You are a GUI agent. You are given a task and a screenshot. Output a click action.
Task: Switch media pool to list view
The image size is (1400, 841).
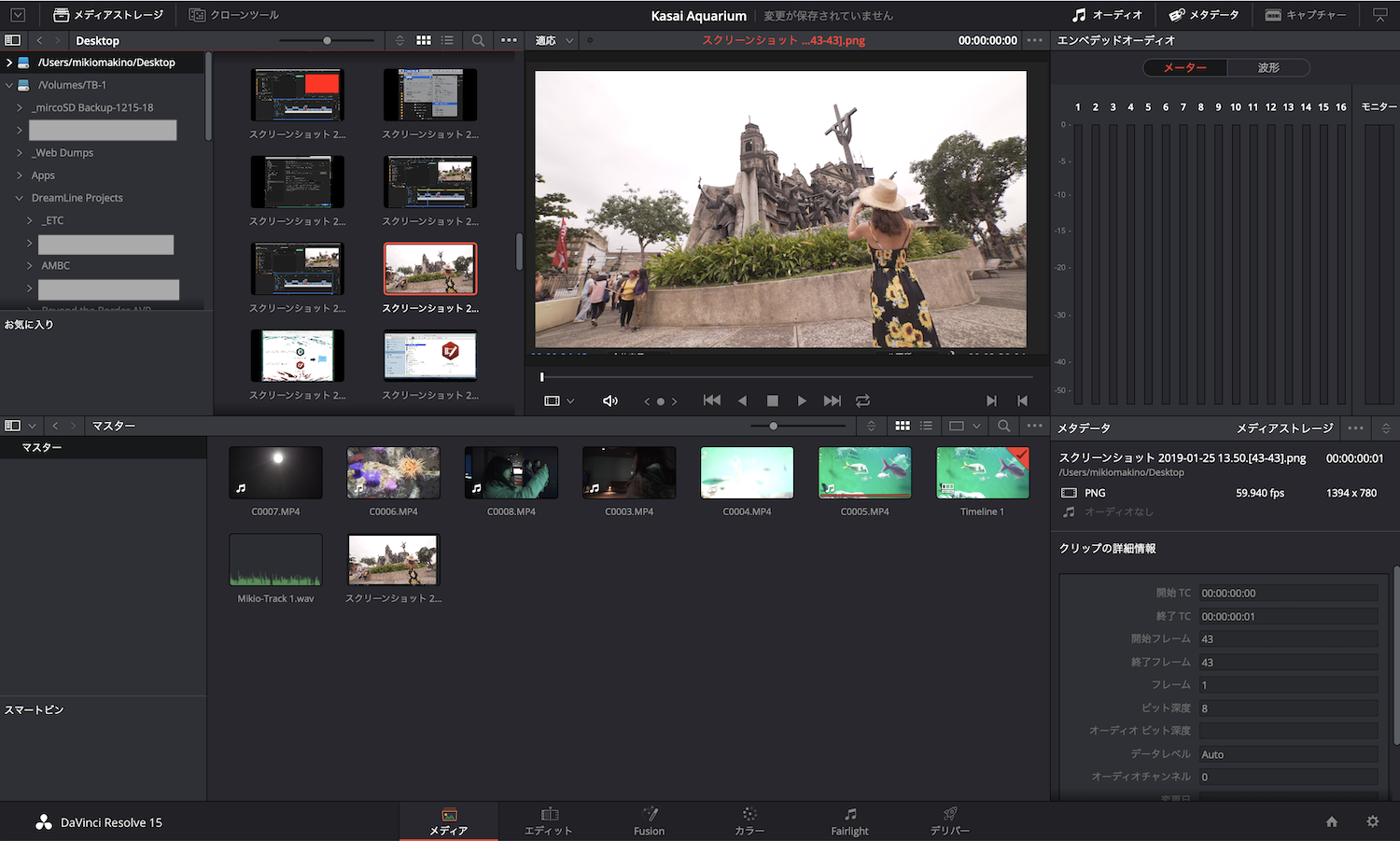click(x=926, y=426)
